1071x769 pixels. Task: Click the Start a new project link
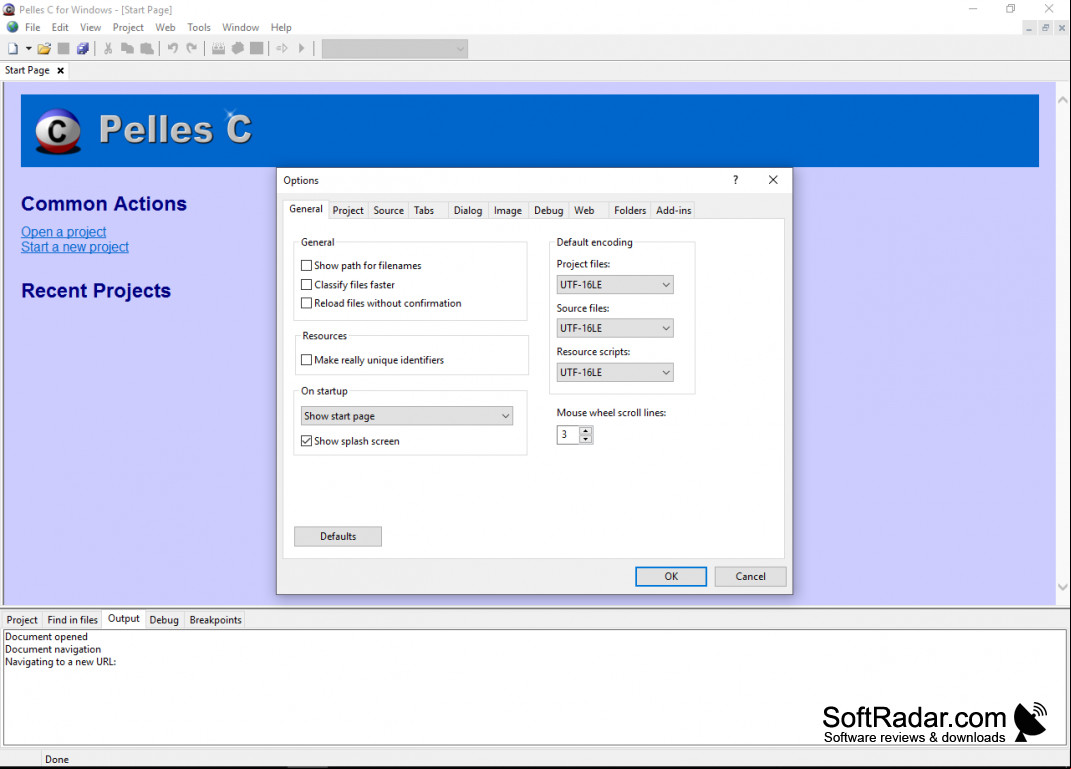75,247
